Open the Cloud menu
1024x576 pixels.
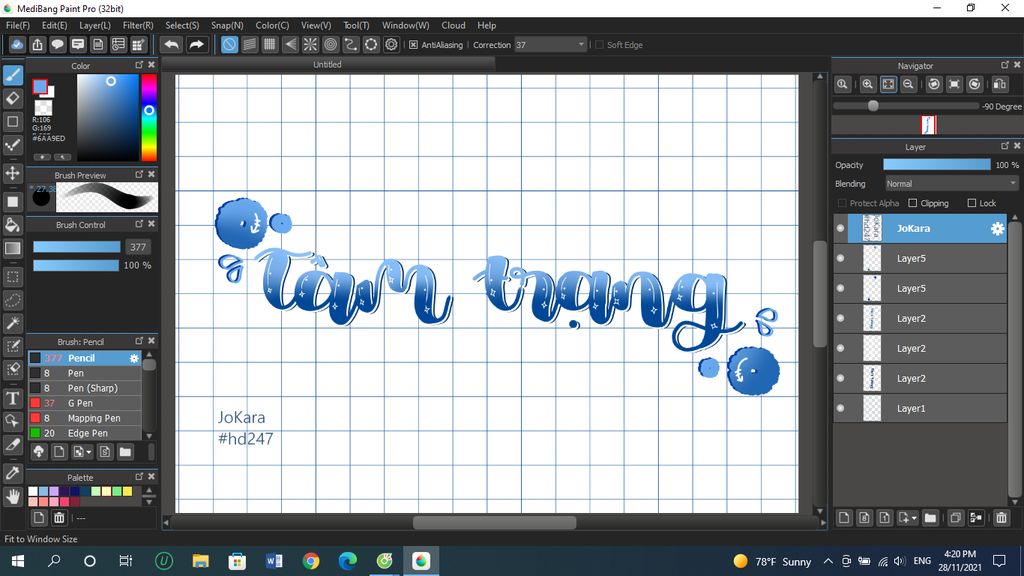[453, 25]
